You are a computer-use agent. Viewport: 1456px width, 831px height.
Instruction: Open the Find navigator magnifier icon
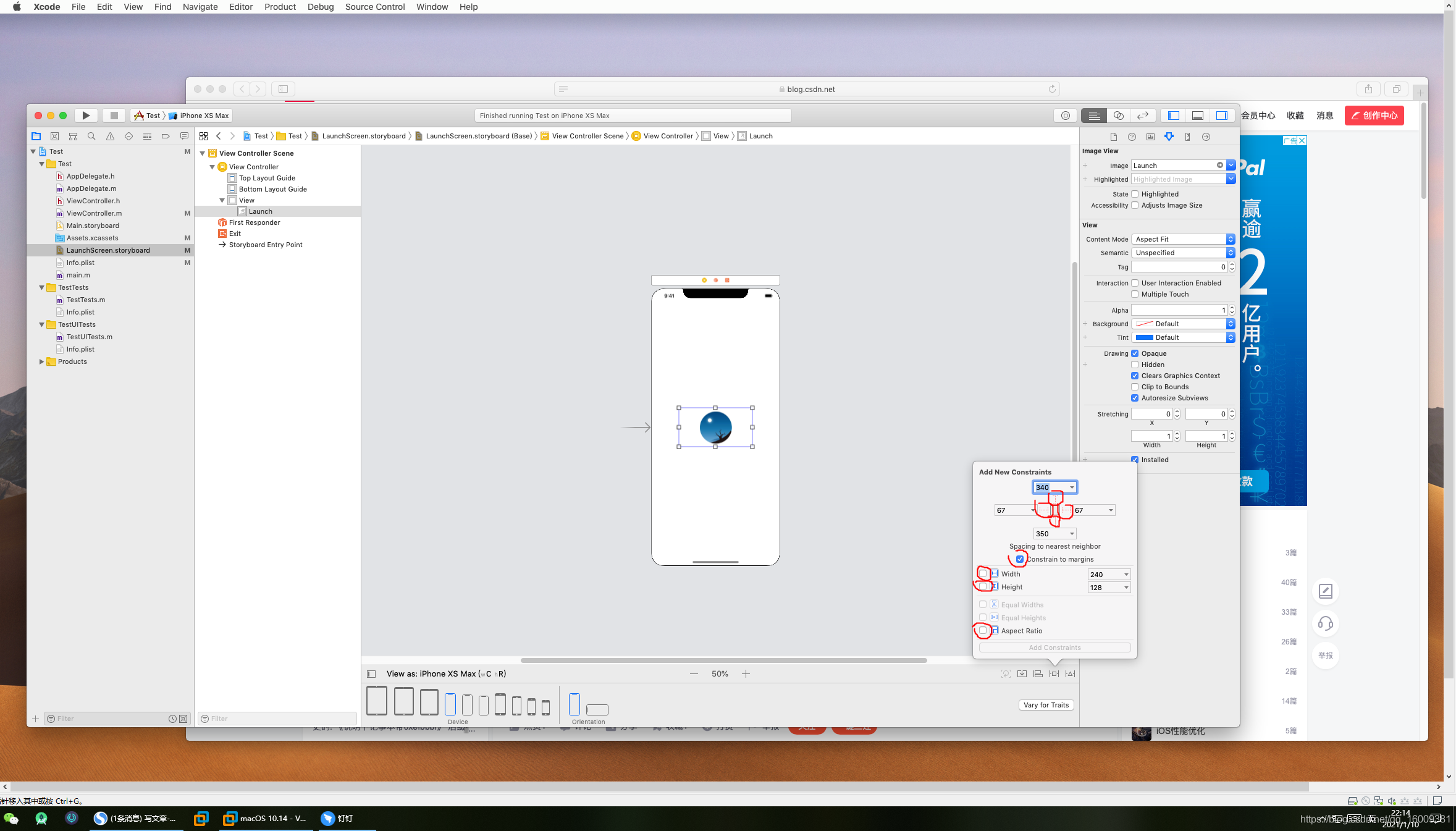tap(91, 136)
